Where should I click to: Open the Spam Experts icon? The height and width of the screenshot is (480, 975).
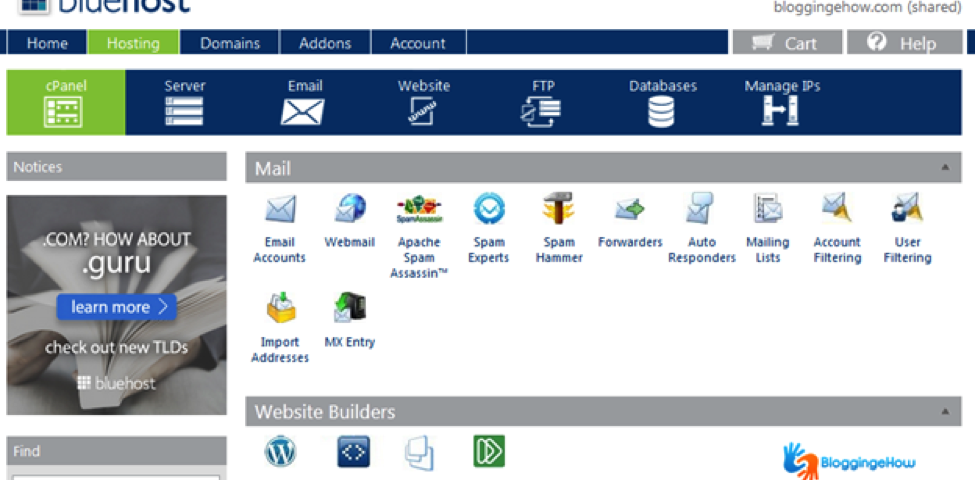click(489, 209)
